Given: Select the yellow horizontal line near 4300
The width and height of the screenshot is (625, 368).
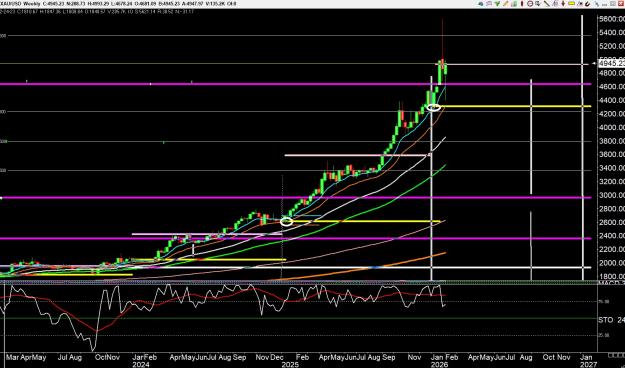Looking at the screenshot, I should 516,106.
